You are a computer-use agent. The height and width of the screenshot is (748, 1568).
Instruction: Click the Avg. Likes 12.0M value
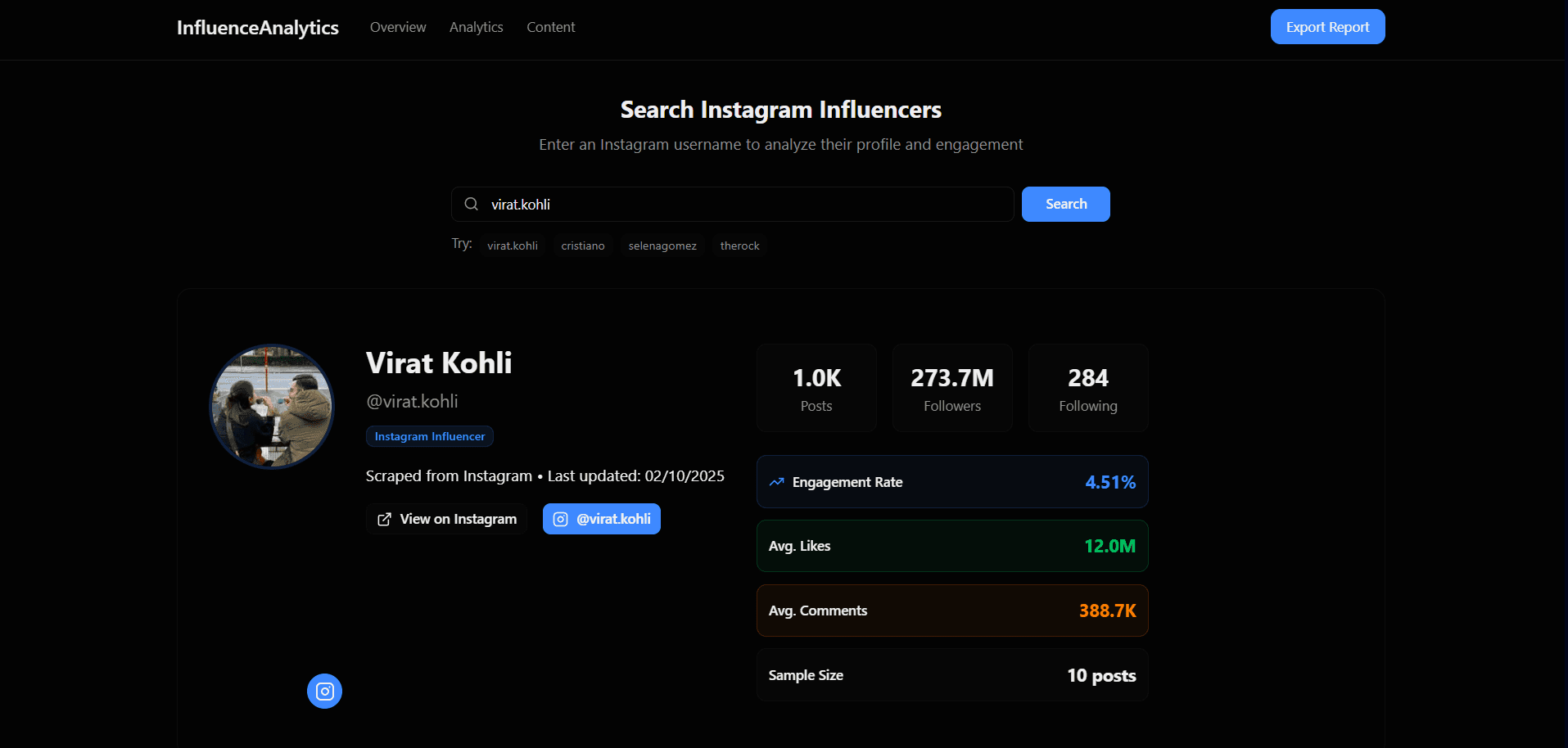[1110, 546]
